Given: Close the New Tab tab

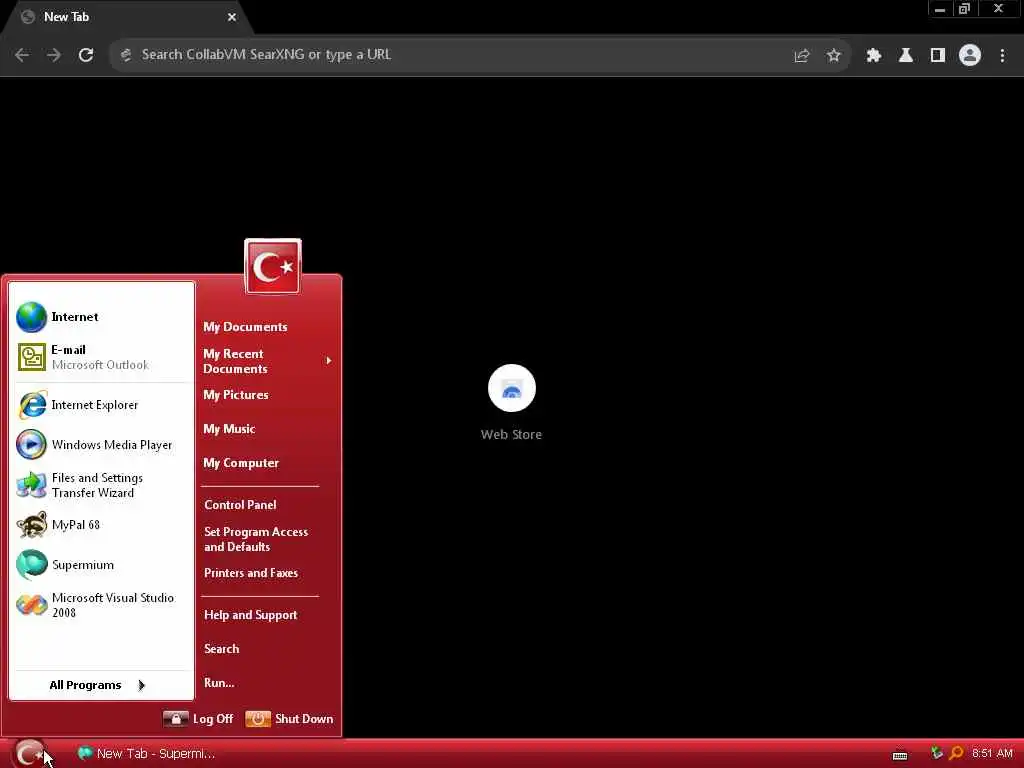Looking at the screenshot, I should point(232,17).
